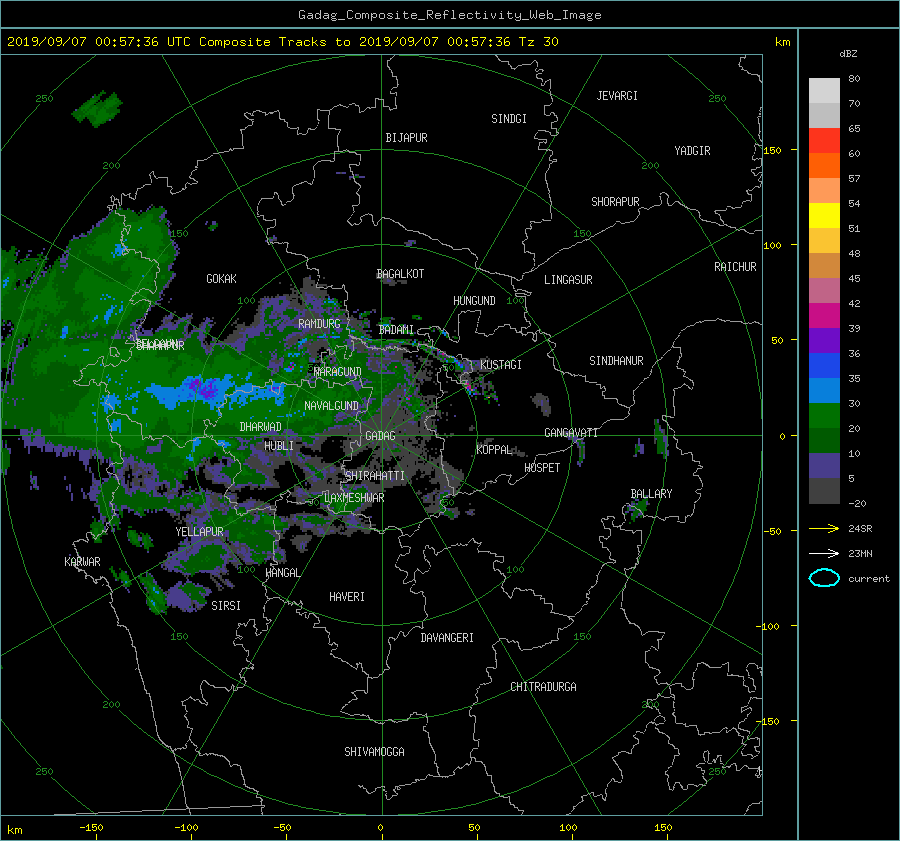Click the BIJAPUR city label
Viewport: 900px width, 841px height.
406,138
